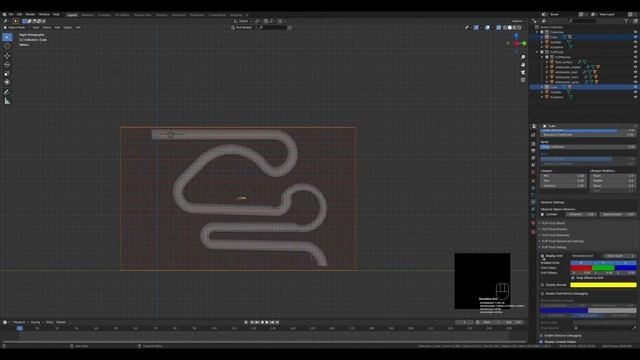The height and width of the screenshot is (360, 640).
Task: Toggle Snap Offsets to Grid checkbox
Action: click(573, 278)
